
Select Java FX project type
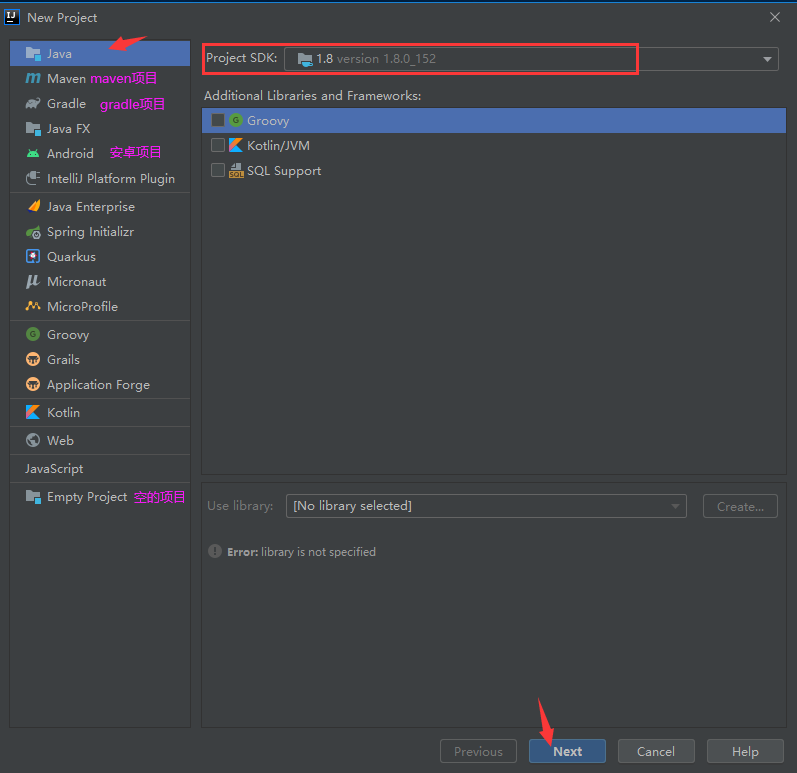[100, 129]
